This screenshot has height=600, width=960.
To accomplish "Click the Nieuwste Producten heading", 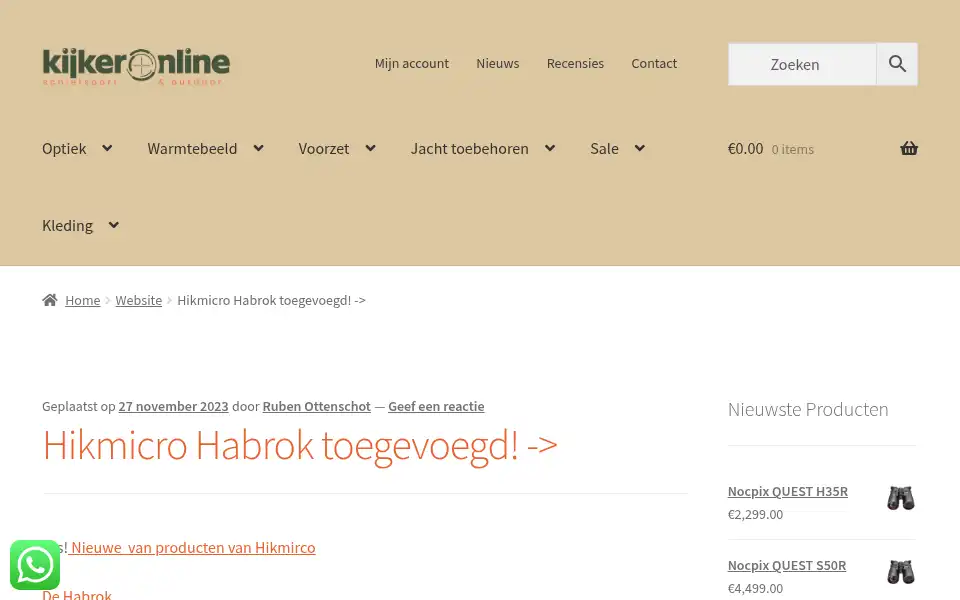I will coord(808,410).
